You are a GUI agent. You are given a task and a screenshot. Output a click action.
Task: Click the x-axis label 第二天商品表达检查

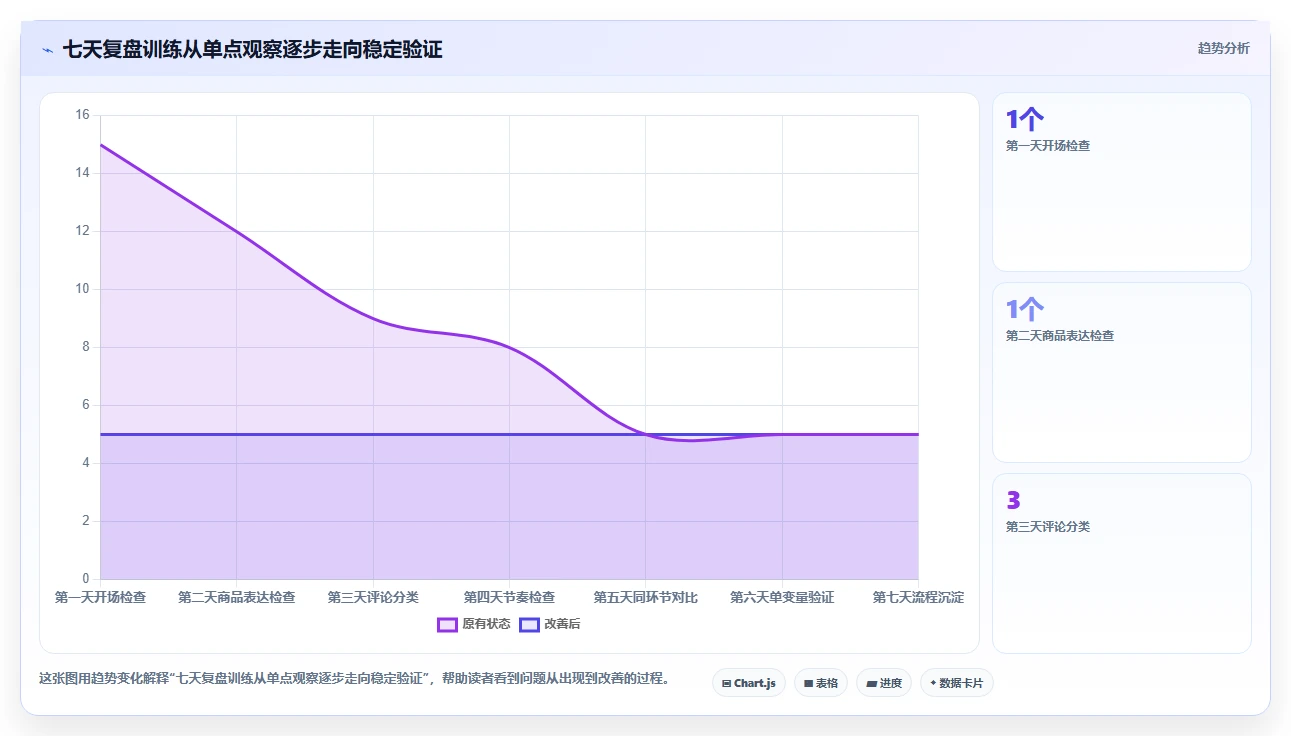click(237, 597)
